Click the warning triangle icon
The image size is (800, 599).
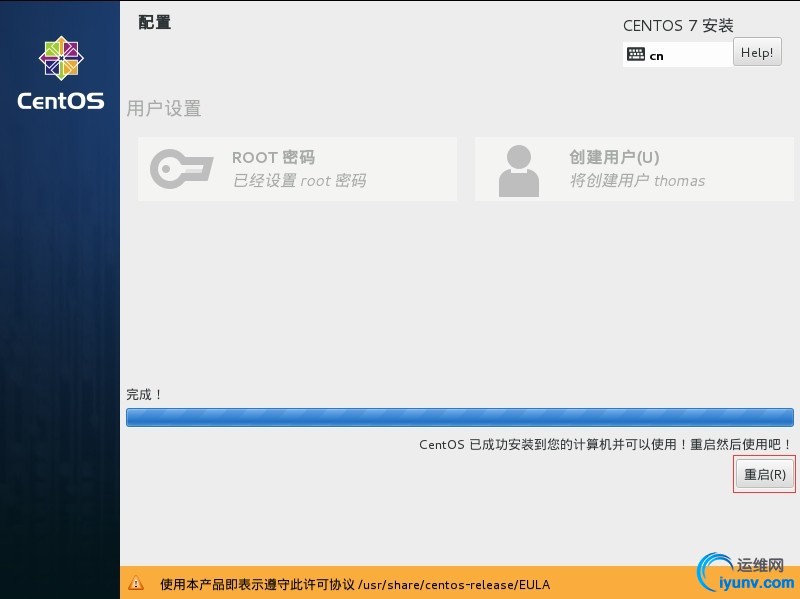pyautogui.click(x=136, y=583)
